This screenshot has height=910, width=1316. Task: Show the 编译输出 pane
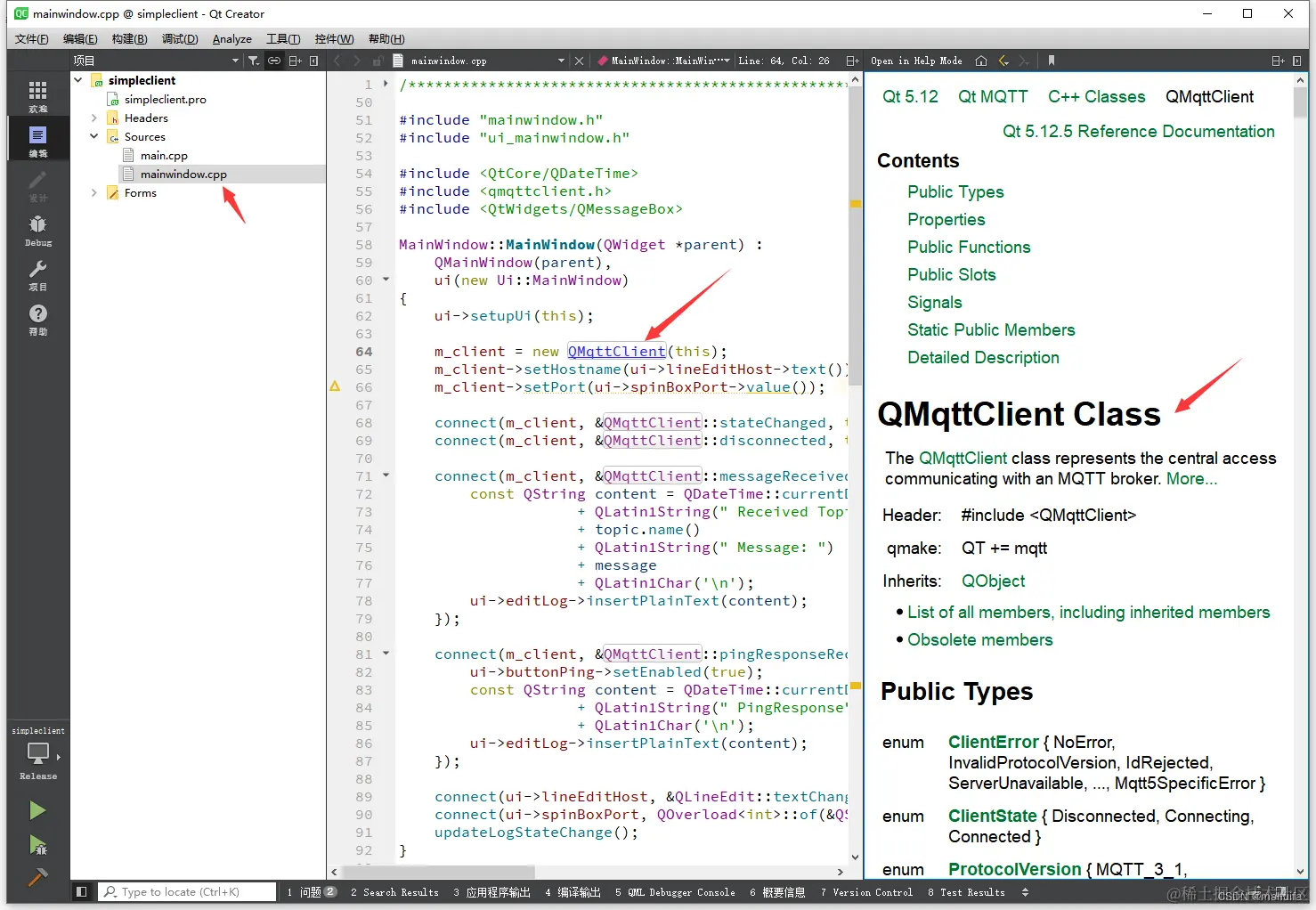click(x=573, y=892)
